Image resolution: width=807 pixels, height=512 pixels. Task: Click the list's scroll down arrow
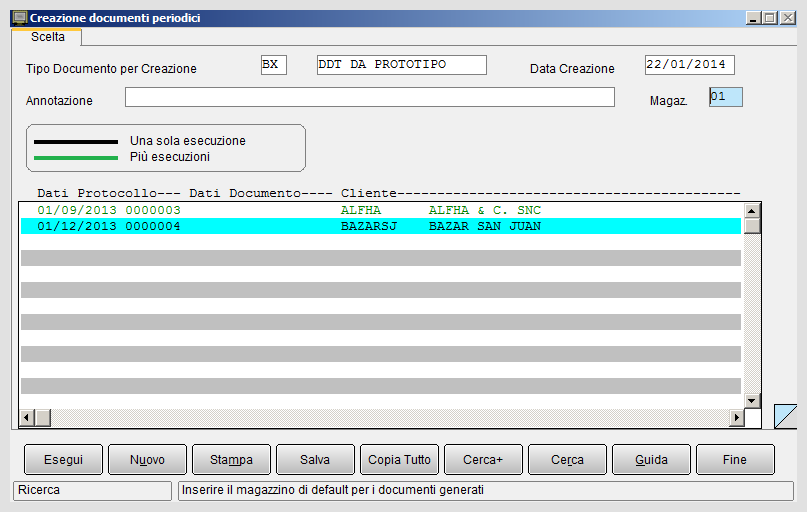point(752,401)
